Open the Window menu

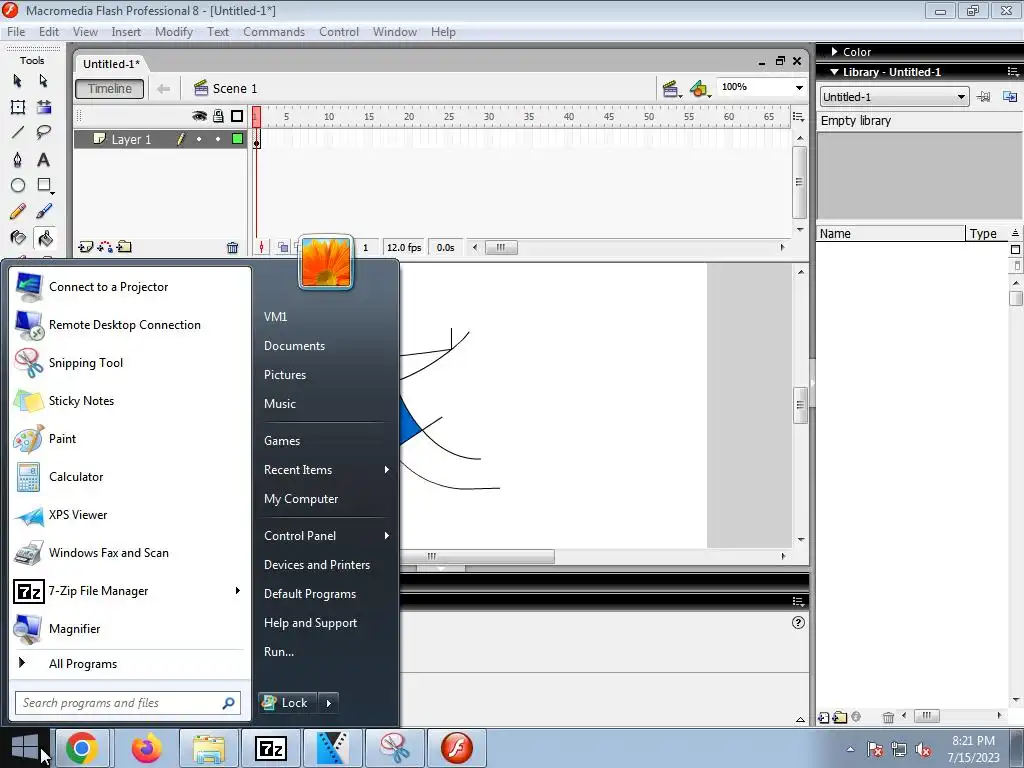(394, 32)
